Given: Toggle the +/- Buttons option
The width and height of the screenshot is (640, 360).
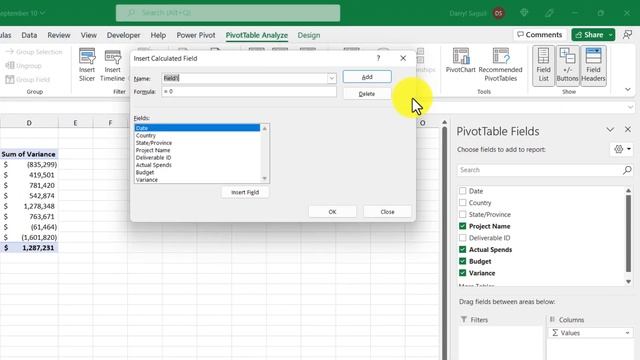Looking at the screenshot, I should point(567,65).
